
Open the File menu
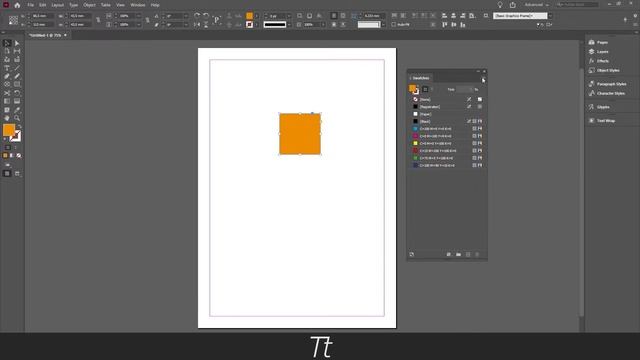click(31, 5)
